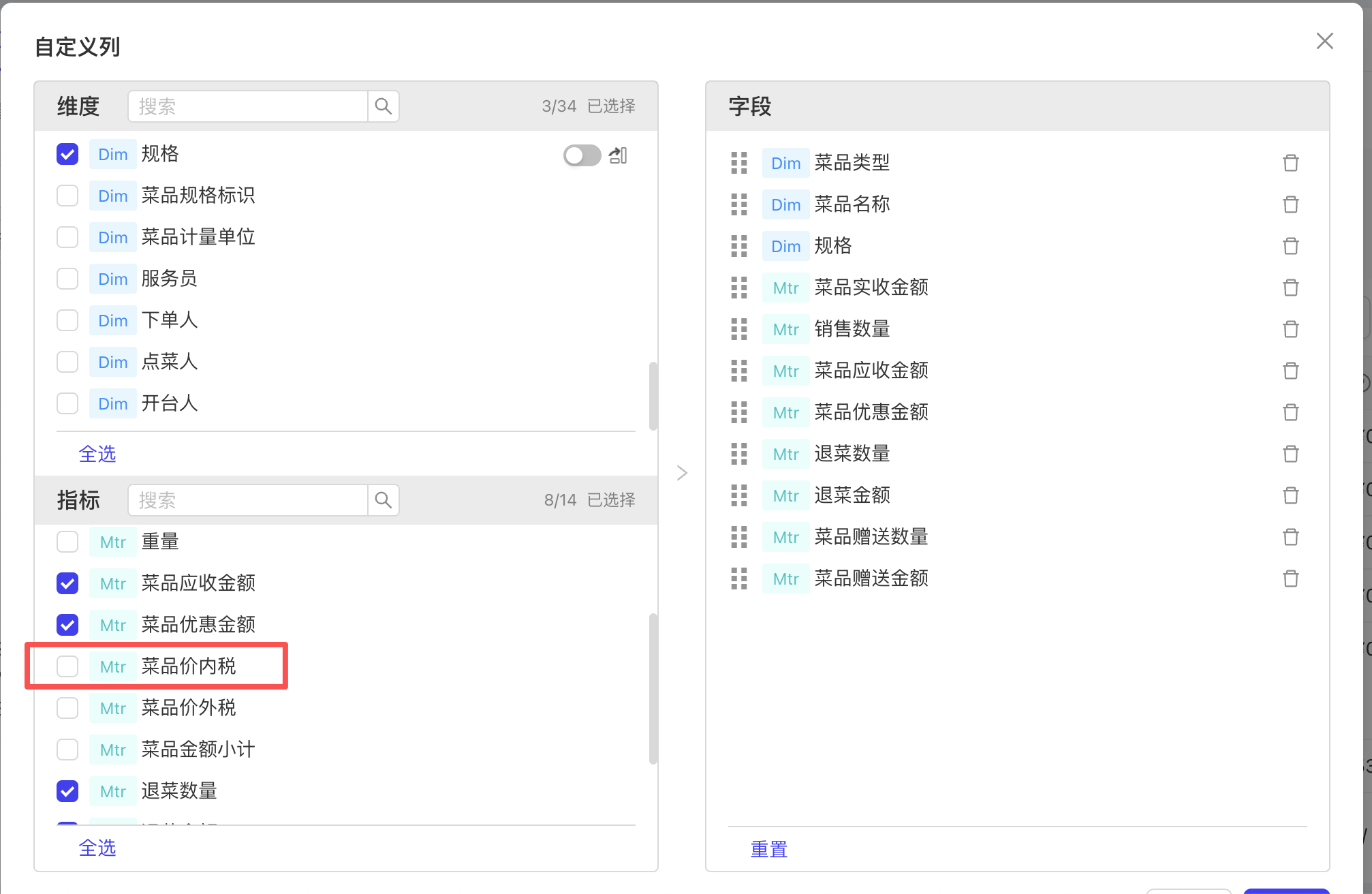Focus the 维度 search input field
Image resolution: width=1372 pixels, height=894 pixels.
(249, 106)
